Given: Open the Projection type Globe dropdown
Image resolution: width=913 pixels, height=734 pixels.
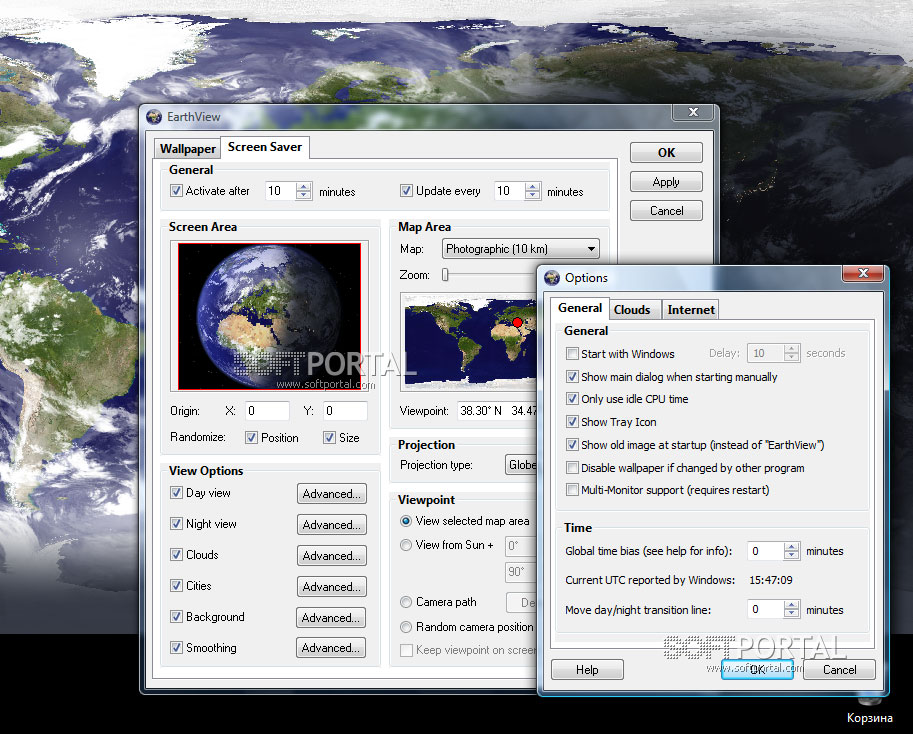Looking at the screenshot, I should [x=521, y=464].
